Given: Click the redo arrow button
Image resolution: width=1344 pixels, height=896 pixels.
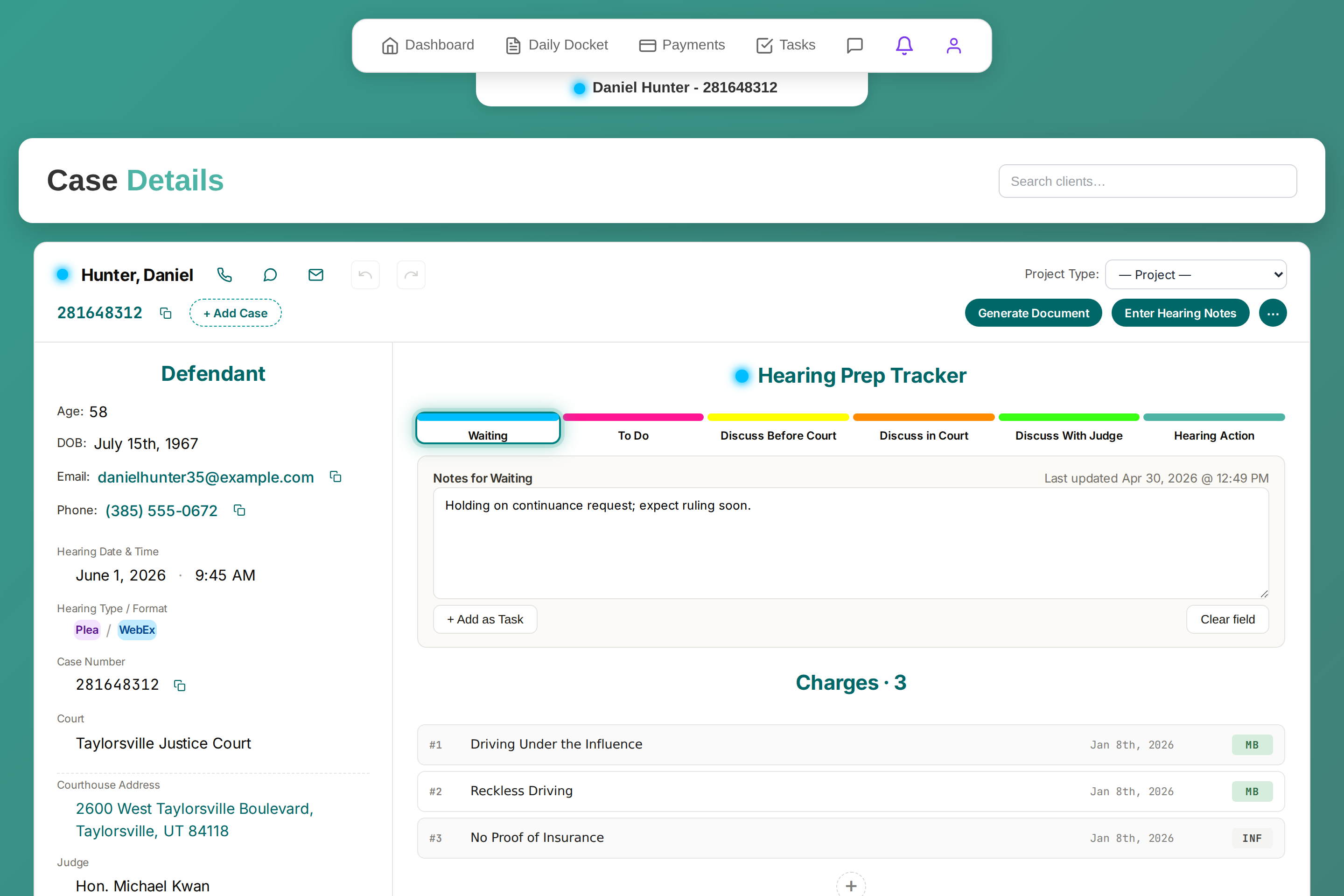Looking at the screenshot, I should click(411, 275).
